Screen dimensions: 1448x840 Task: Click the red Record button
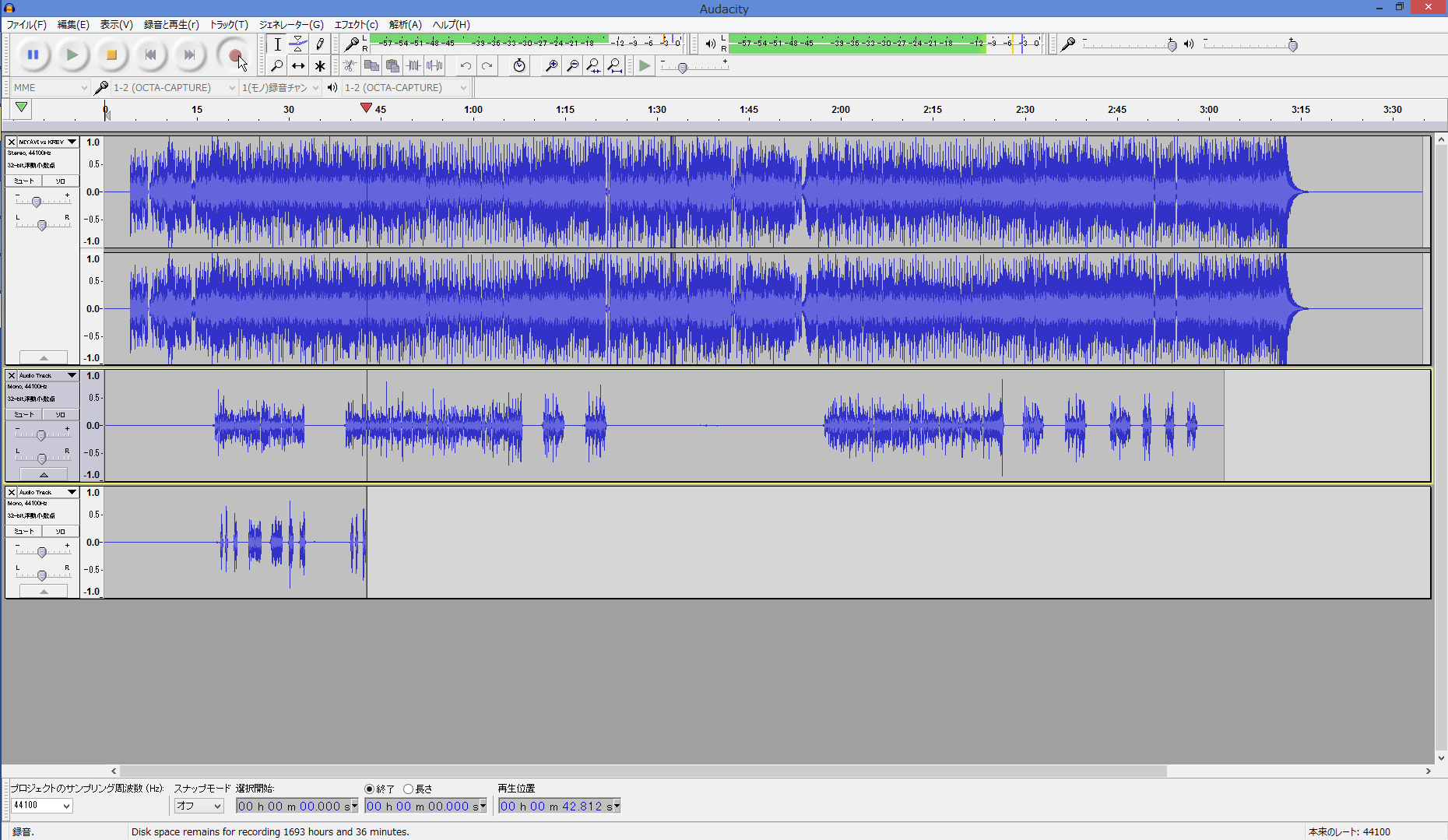pyautogui.click(x=234, y=54)
